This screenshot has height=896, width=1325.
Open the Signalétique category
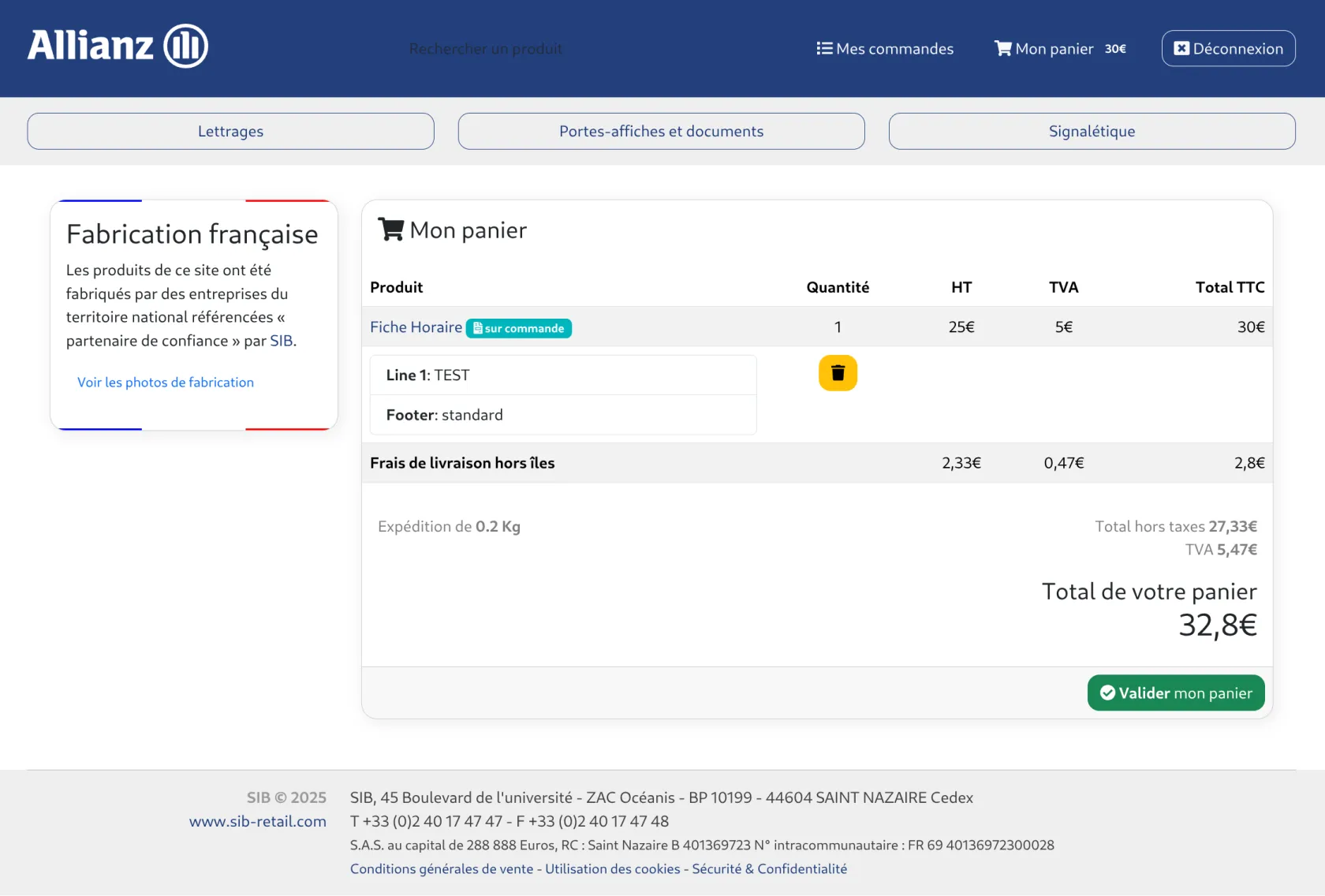[1092, 132]
